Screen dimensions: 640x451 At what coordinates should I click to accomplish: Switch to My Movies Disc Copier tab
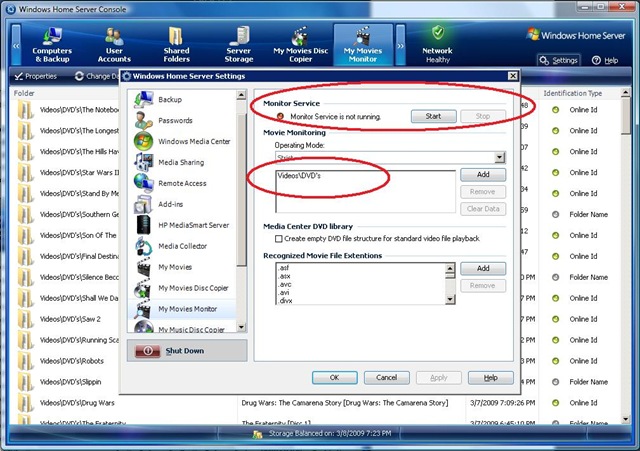[x=301, y=45]
